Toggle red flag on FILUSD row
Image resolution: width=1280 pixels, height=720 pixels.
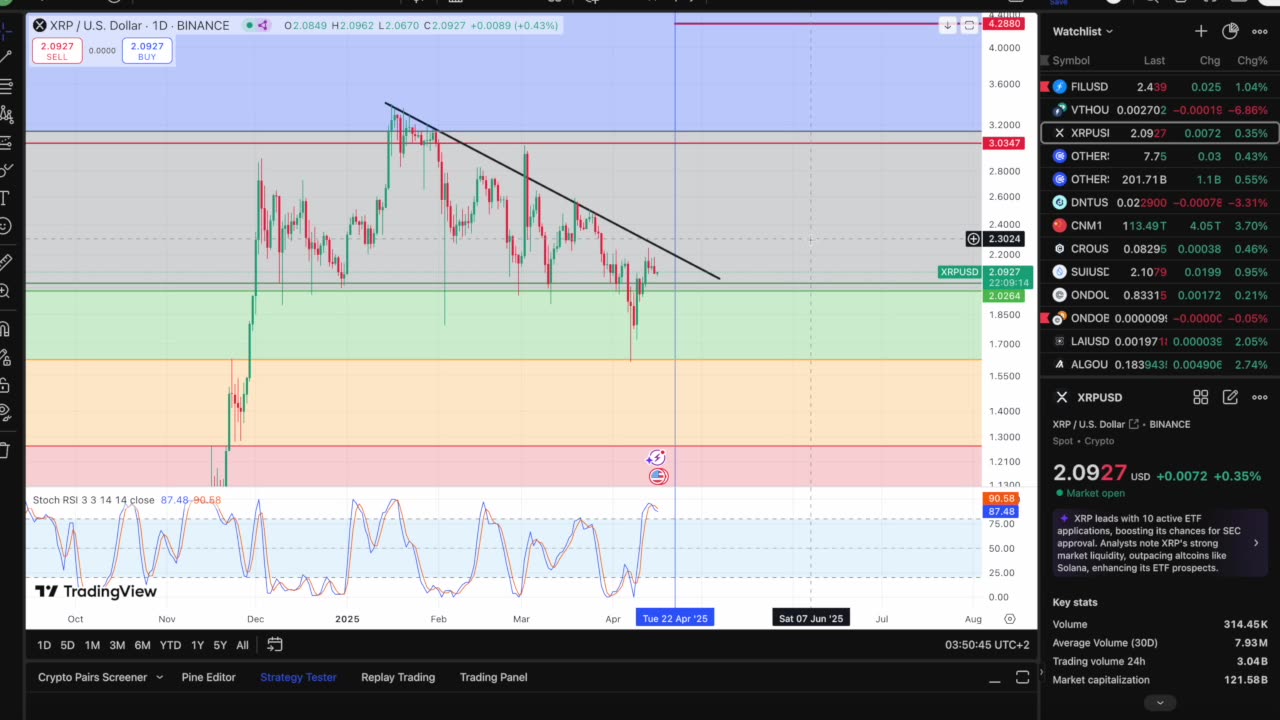1045,87
